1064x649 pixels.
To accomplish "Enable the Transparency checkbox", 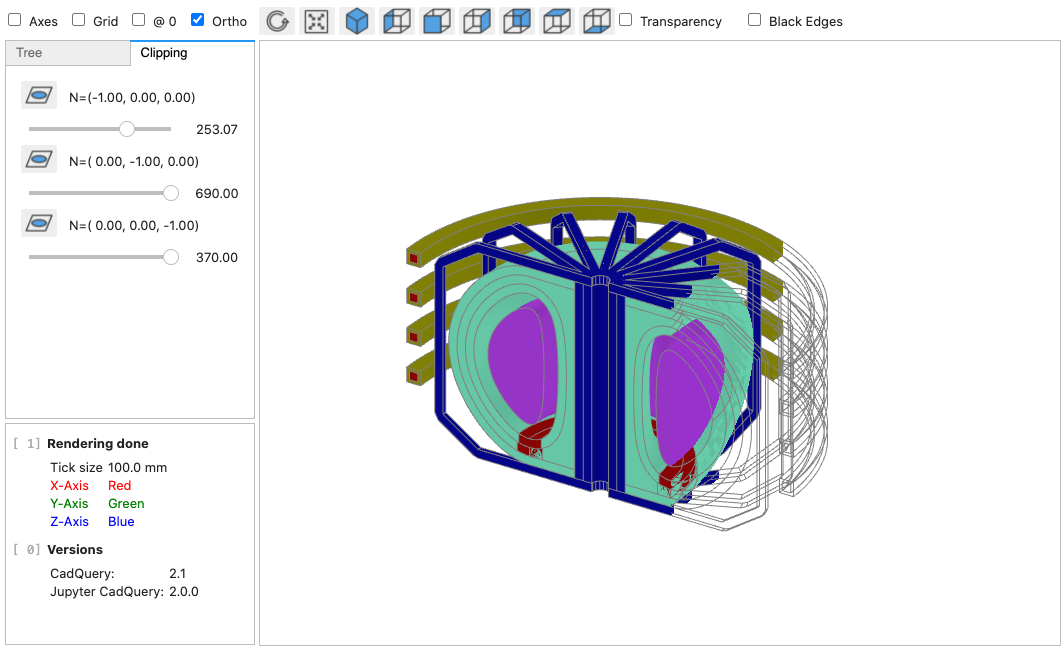I will coord(626,20).
